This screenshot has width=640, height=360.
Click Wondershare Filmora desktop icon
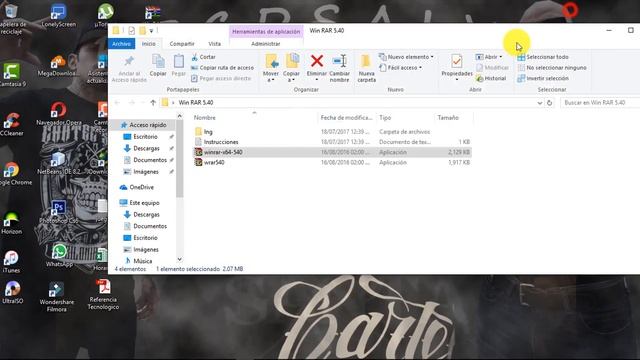point(57,297)
